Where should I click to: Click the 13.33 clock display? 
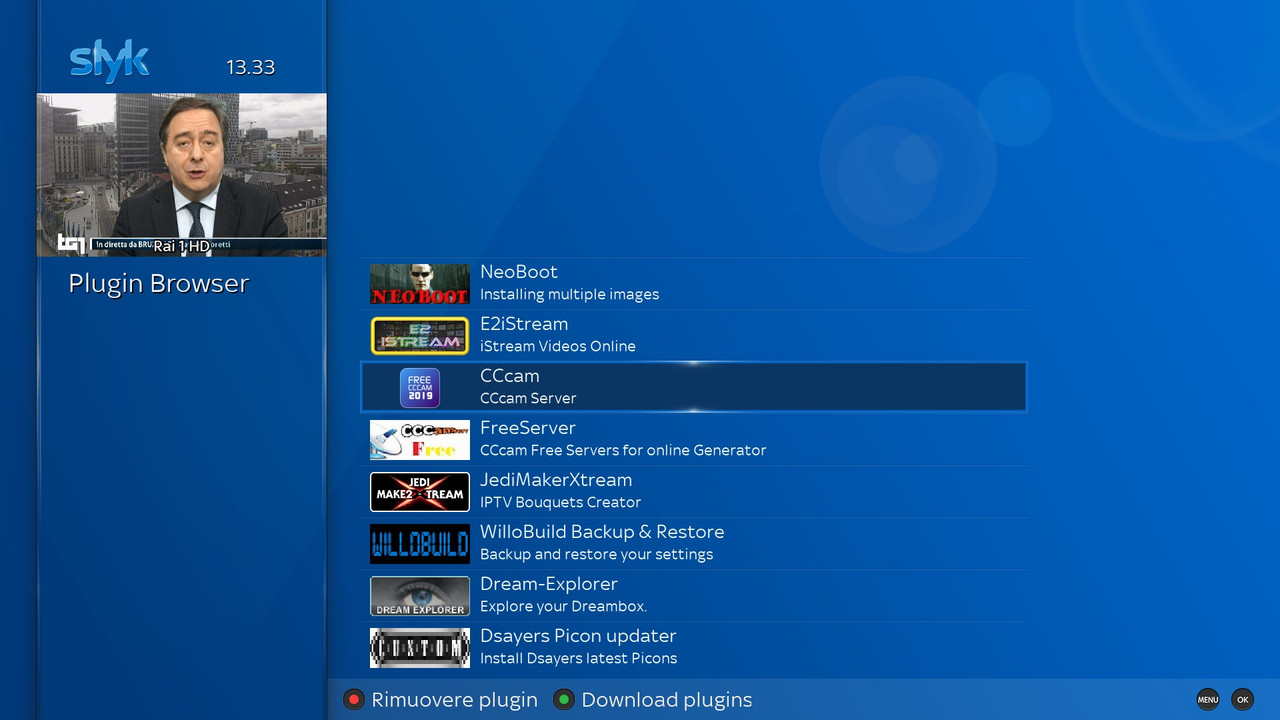(x=250, y=67)
